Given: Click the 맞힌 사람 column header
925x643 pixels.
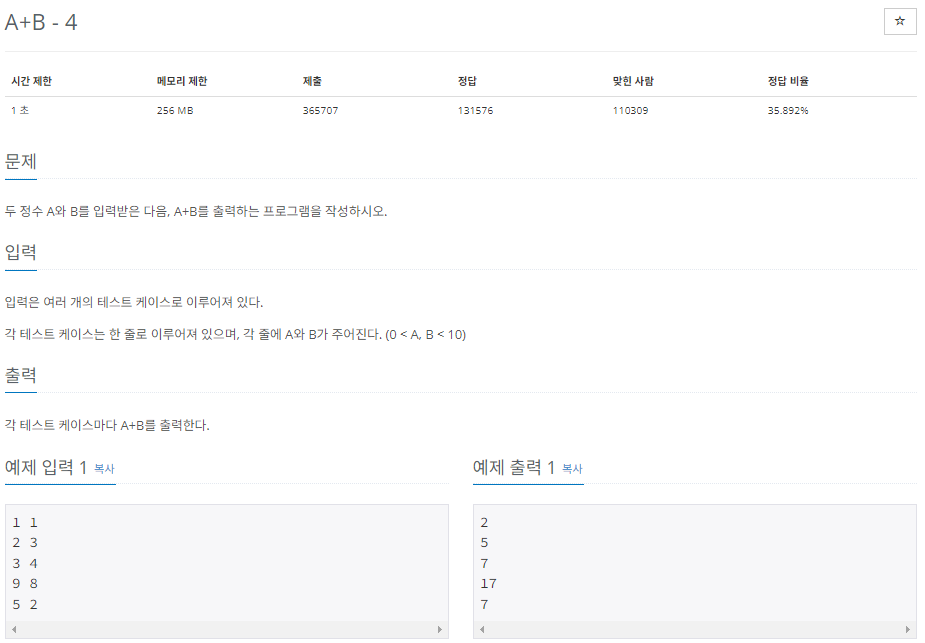Looking at the screenshot, I should pyautogui.click(x=633, y=81).
